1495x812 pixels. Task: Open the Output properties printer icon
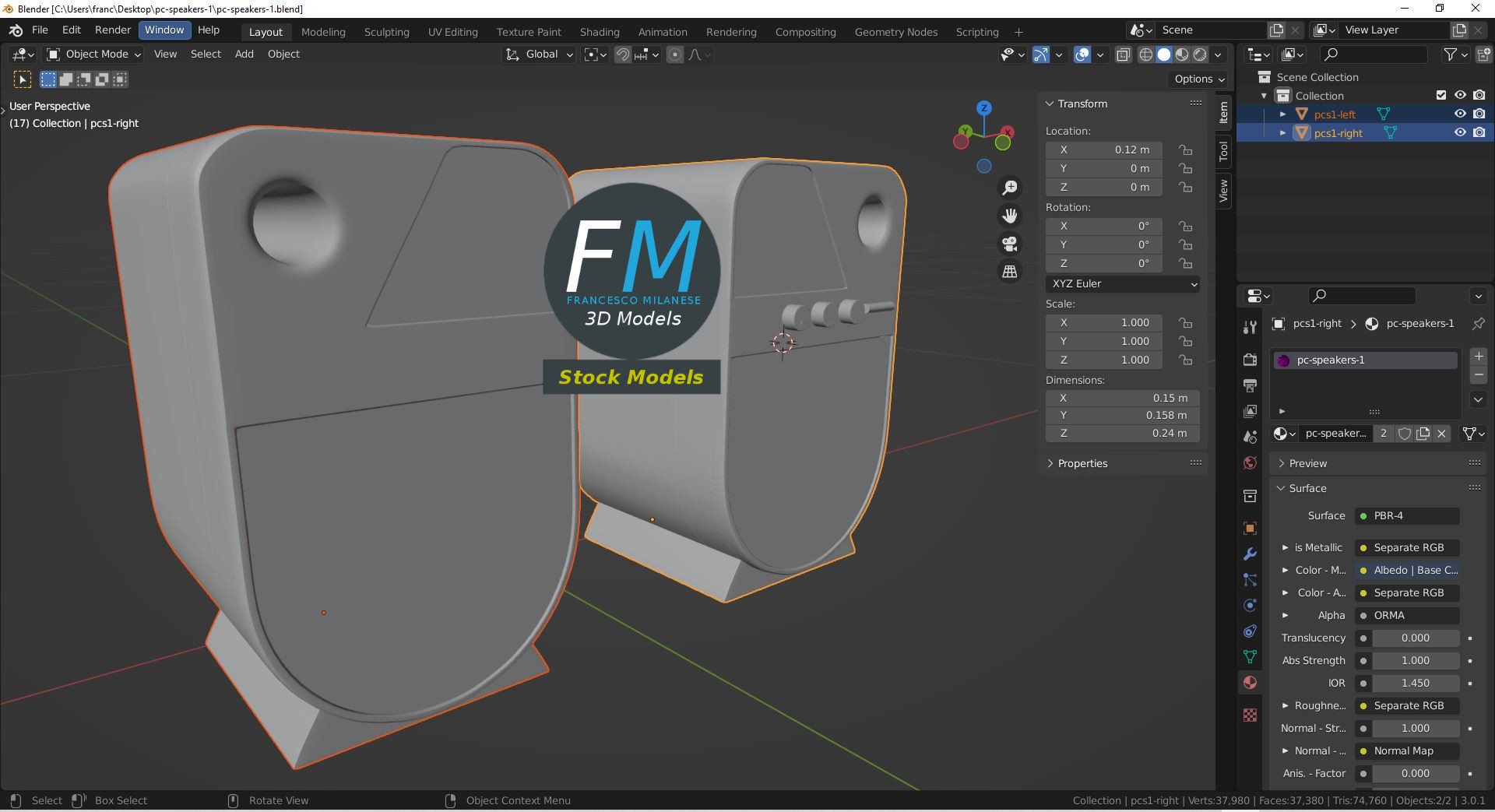(x=1250, y=385)
